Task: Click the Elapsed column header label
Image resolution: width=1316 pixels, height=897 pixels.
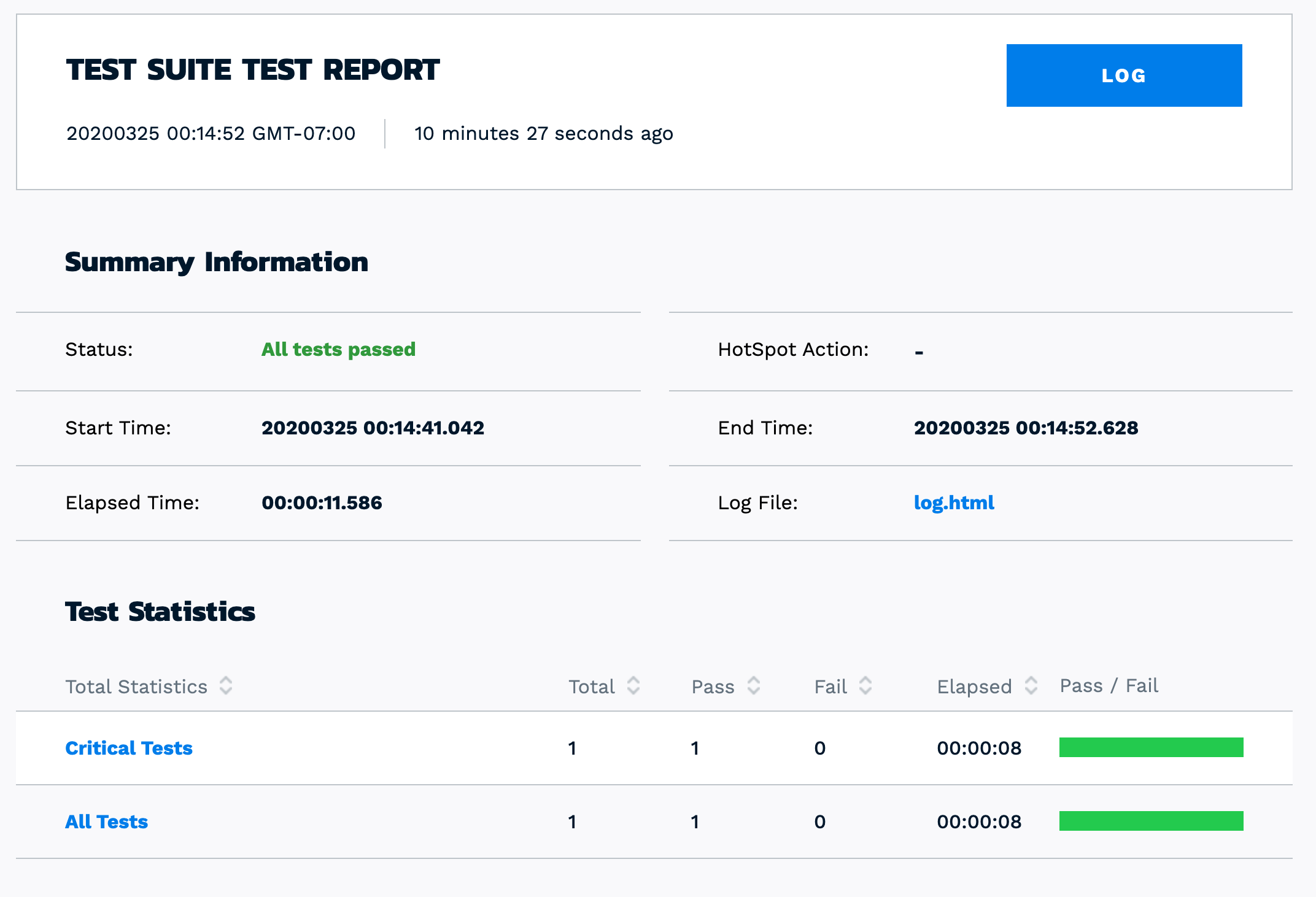Action: [x=974, y=687]
